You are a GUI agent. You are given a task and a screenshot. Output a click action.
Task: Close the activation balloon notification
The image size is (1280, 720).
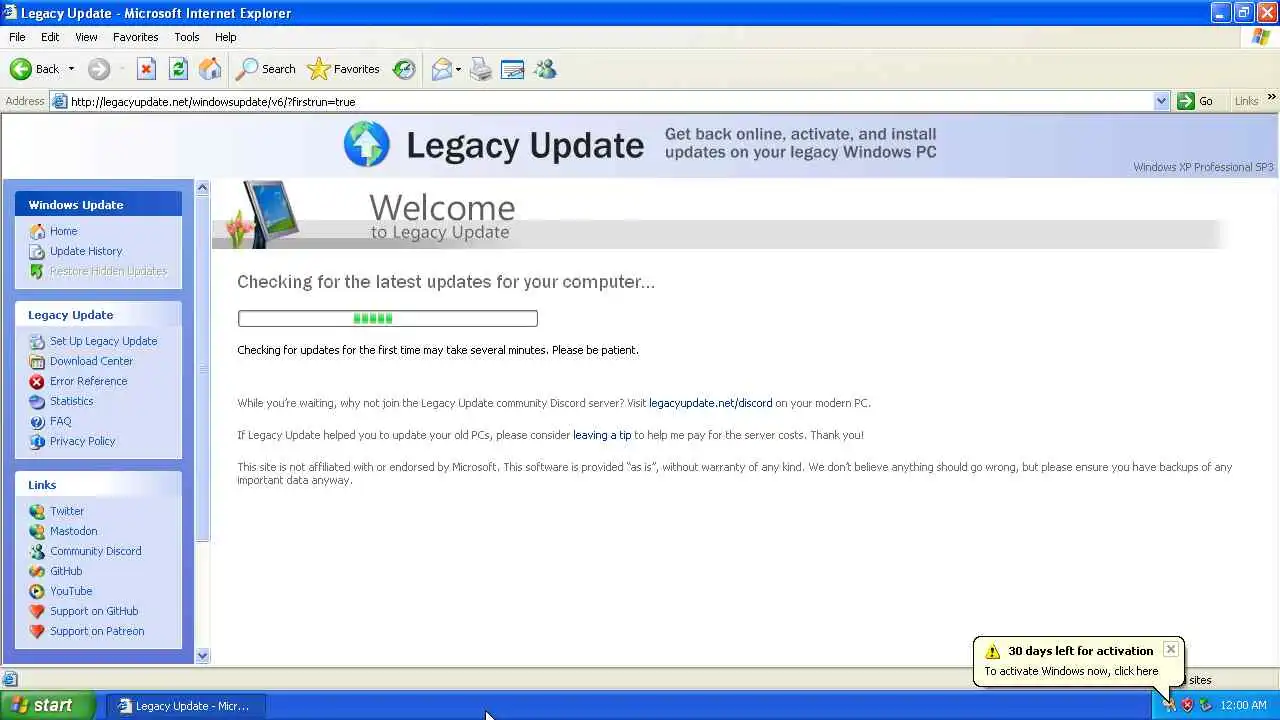click(1170, 649)
